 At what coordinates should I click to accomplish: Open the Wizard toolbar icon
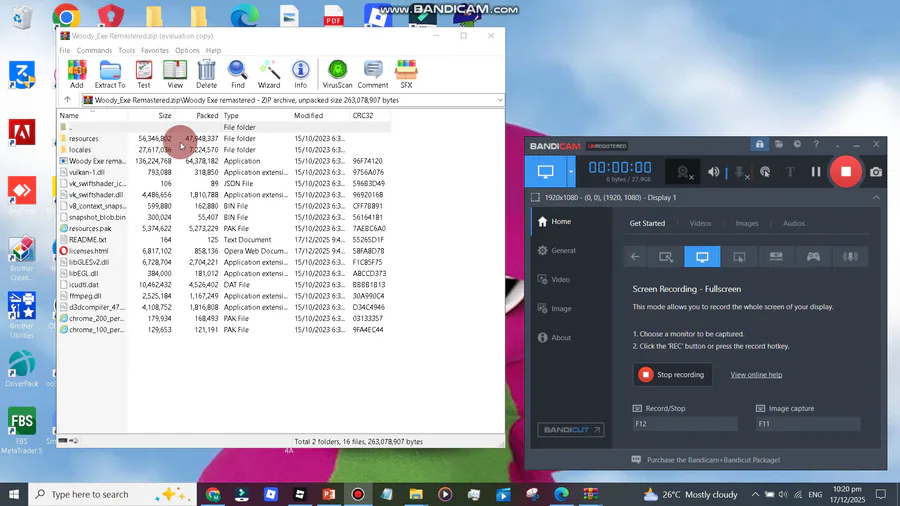tap(269, 74)
